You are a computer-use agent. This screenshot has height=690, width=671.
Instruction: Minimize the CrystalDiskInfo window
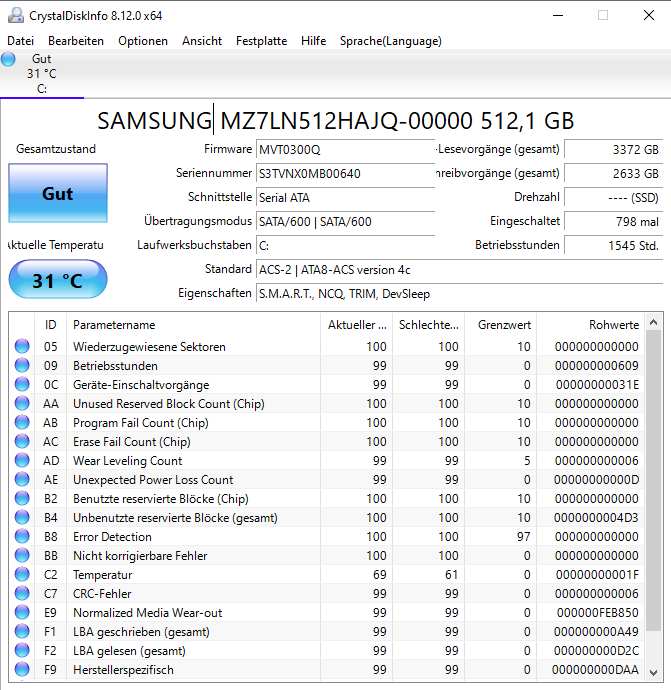click(x=558, y=15)
